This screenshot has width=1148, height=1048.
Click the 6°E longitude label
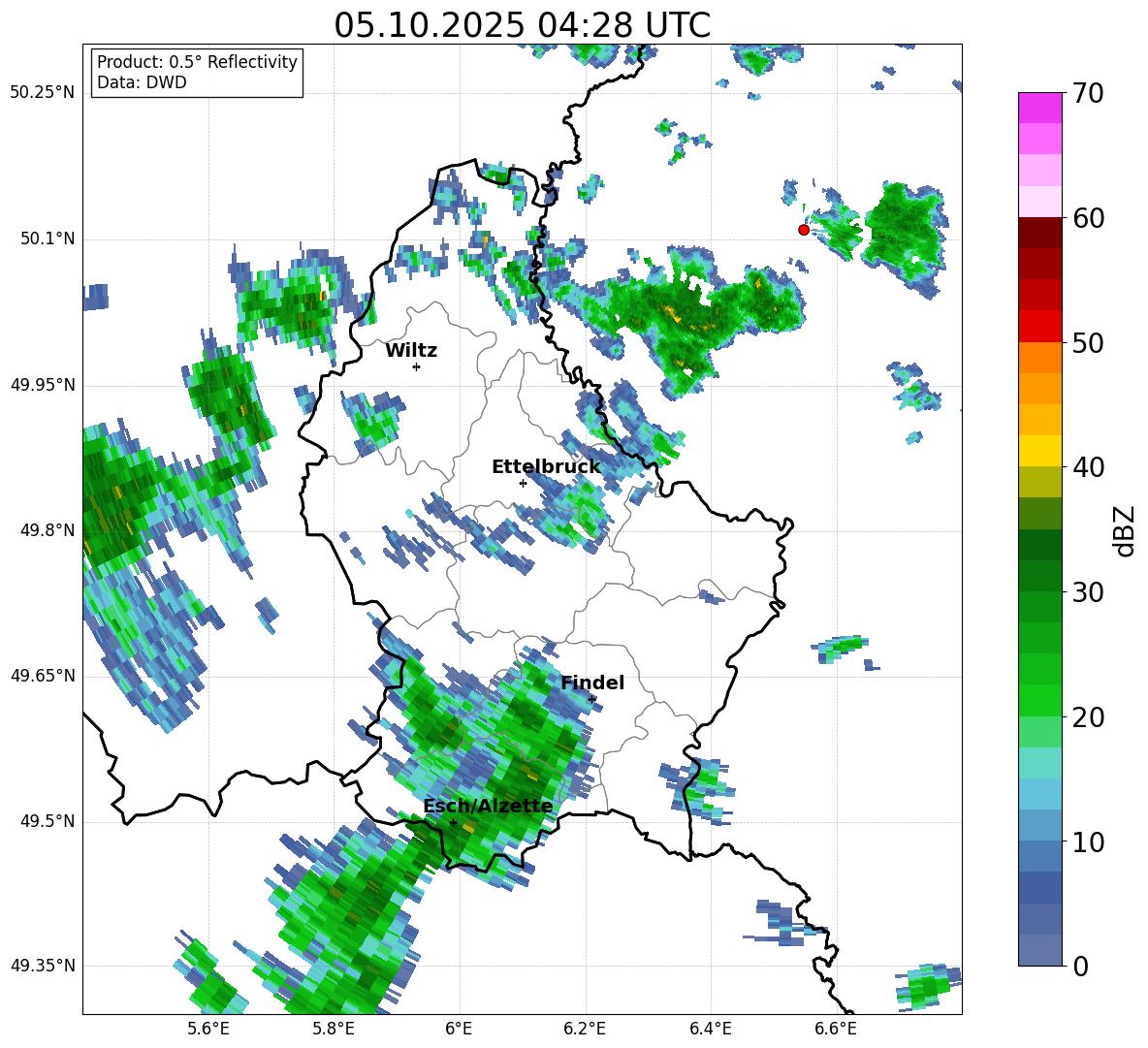[x=459, y=1029]
